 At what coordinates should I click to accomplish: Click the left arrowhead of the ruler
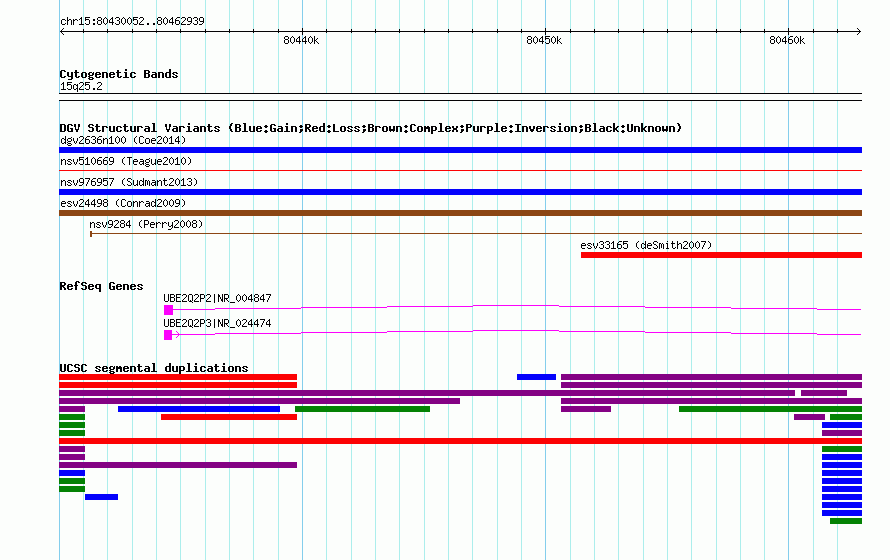pyautogui.click(x=62, y=31)
